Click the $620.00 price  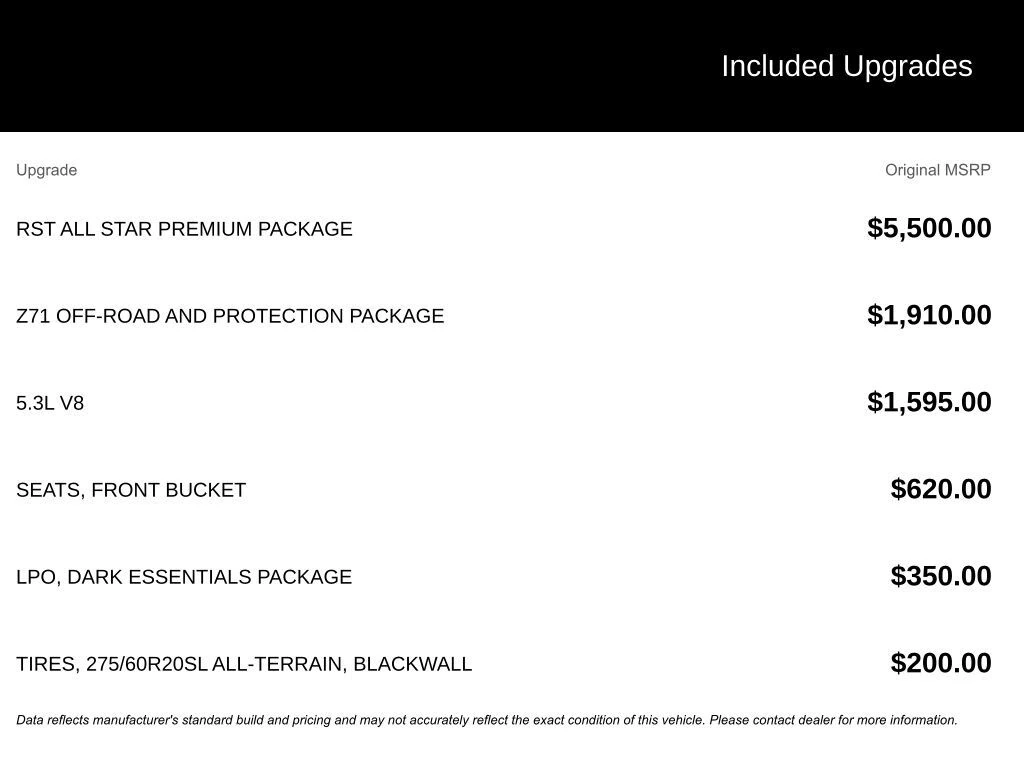pyautogui.click(x=941, y=489)
